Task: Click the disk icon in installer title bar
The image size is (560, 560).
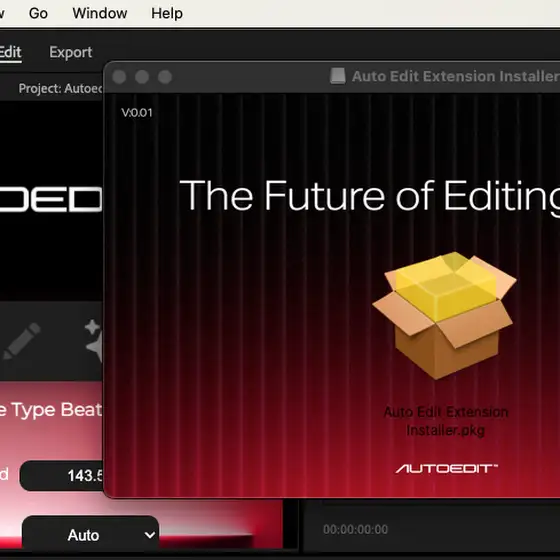Action: (338, 76)
